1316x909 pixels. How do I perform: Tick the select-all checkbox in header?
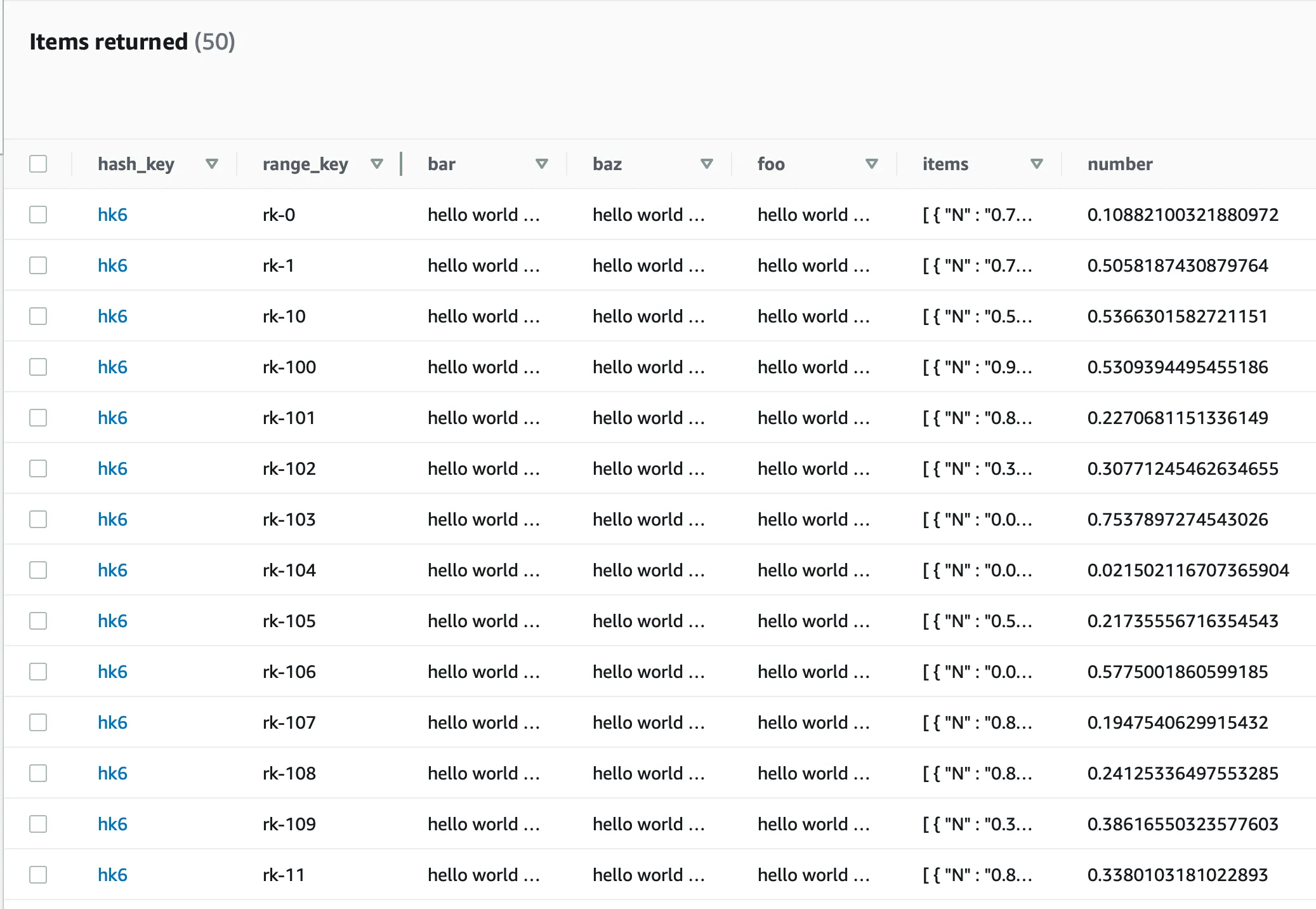click(38, 164)
